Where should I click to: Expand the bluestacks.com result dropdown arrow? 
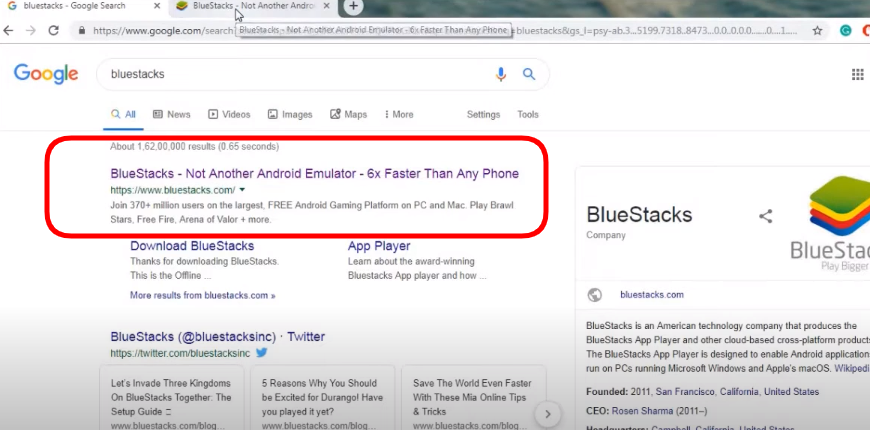click(x=242, y=190)
